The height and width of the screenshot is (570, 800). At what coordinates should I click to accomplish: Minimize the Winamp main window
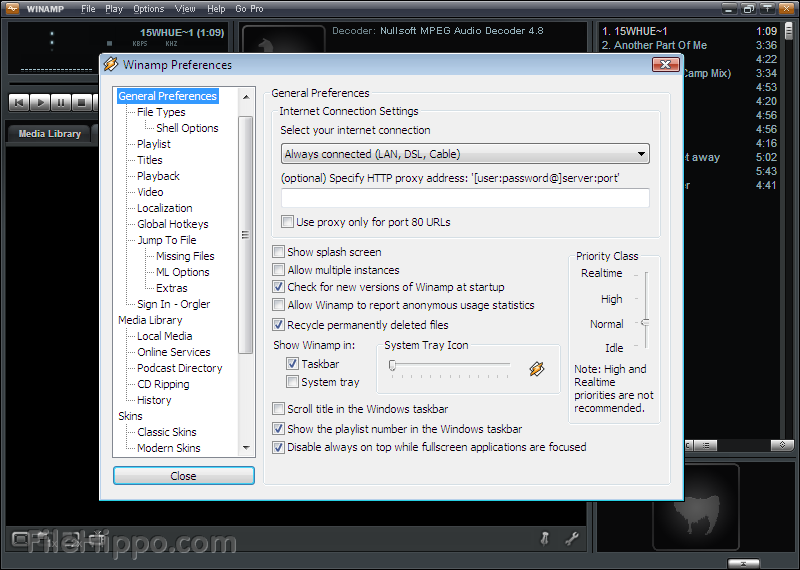(x=730, y=8)
